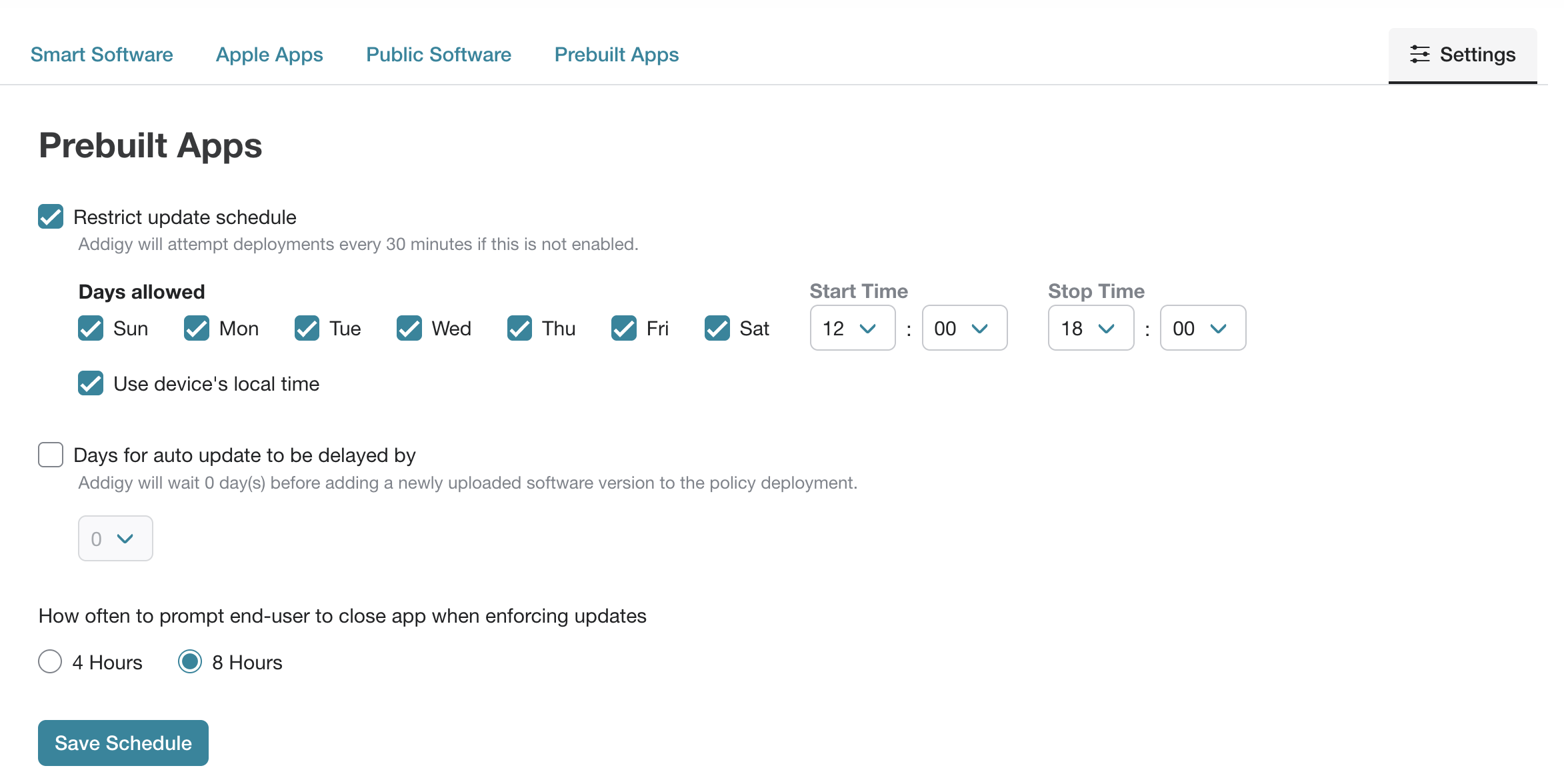Click the 8 Hours label text

tap(247, 663)
